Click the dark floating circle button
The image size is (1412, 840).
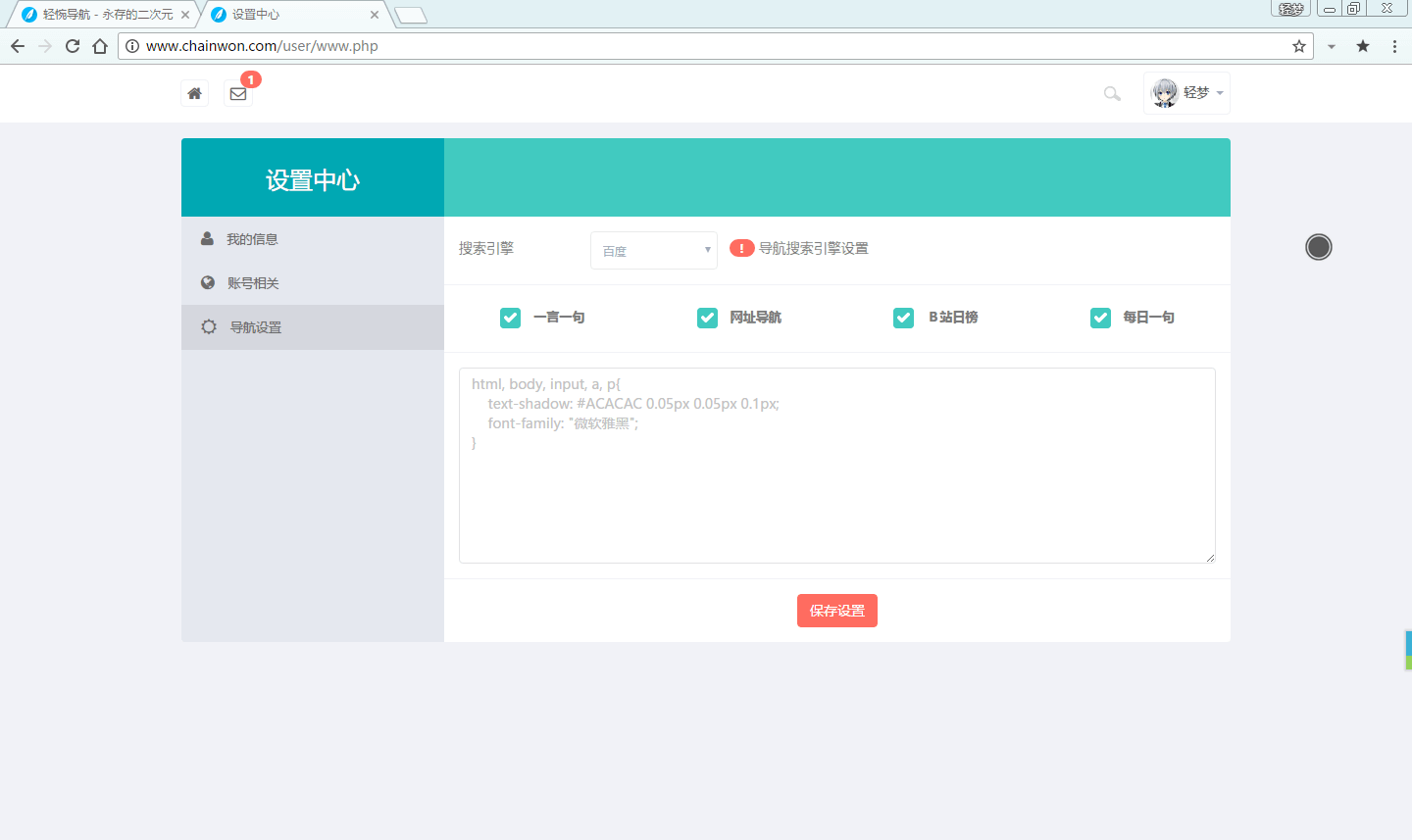pos(1319,247)
